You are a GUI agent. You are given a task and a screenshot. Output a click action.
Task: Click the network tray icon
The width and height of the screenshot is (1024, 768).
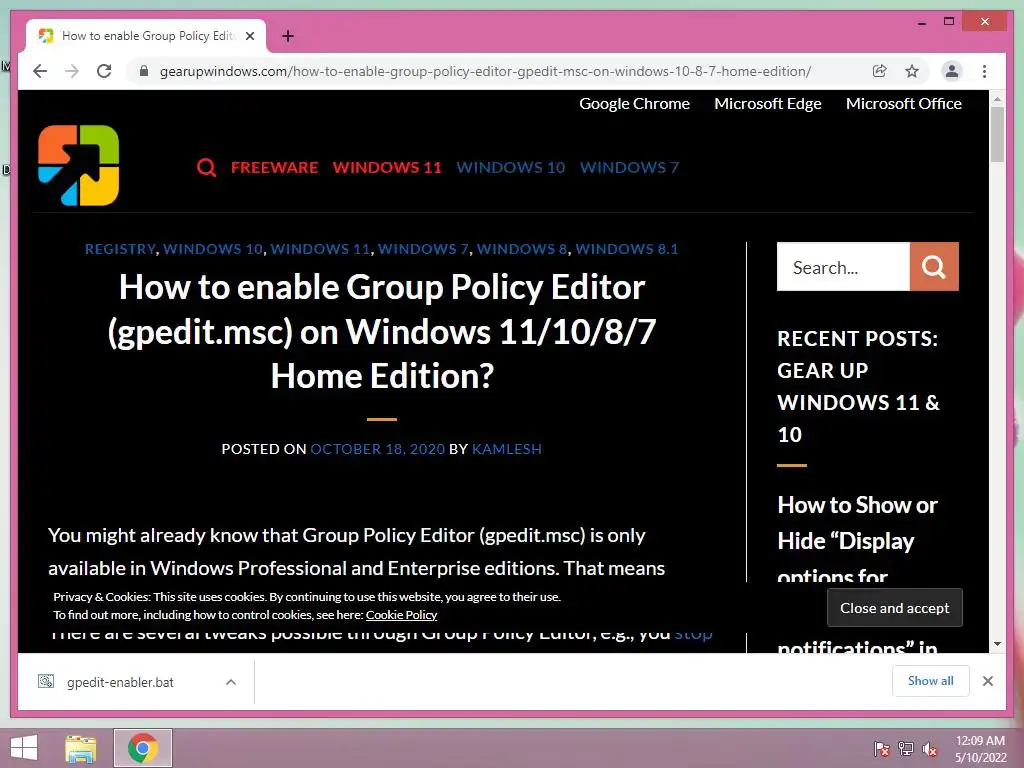[906, 749]
